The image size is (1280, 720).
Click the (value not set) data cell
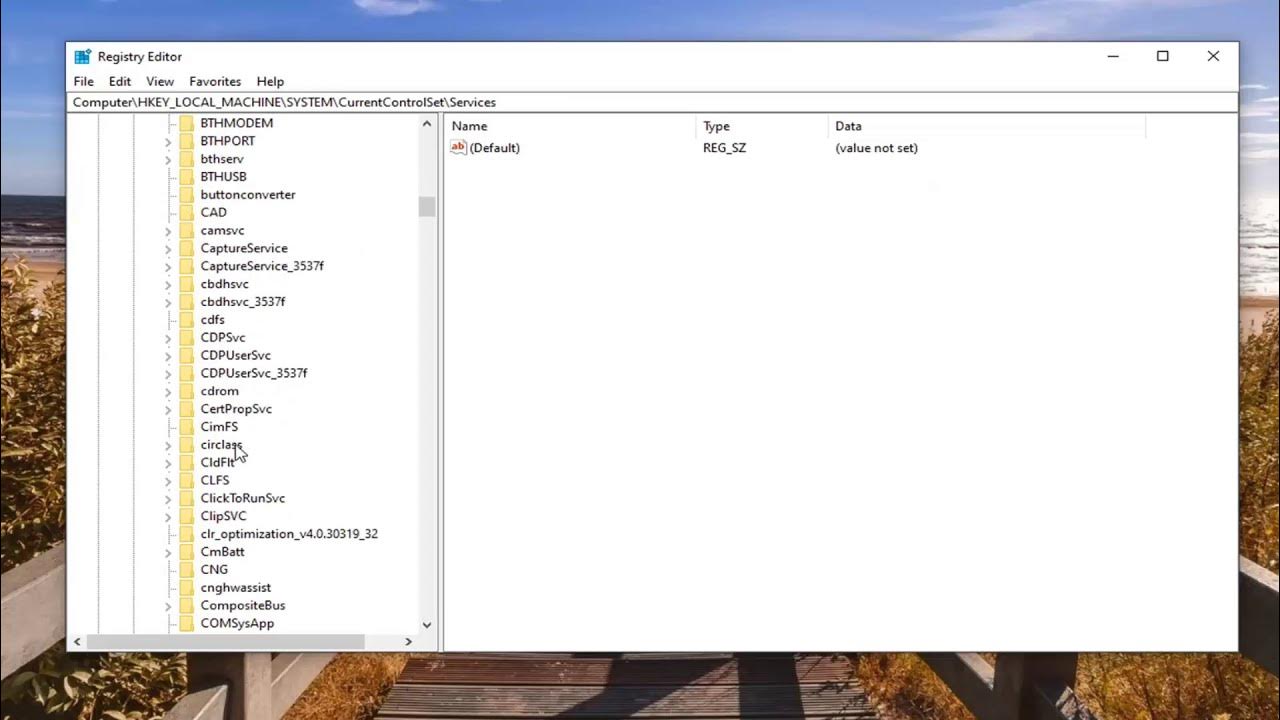tap(877, 148)
